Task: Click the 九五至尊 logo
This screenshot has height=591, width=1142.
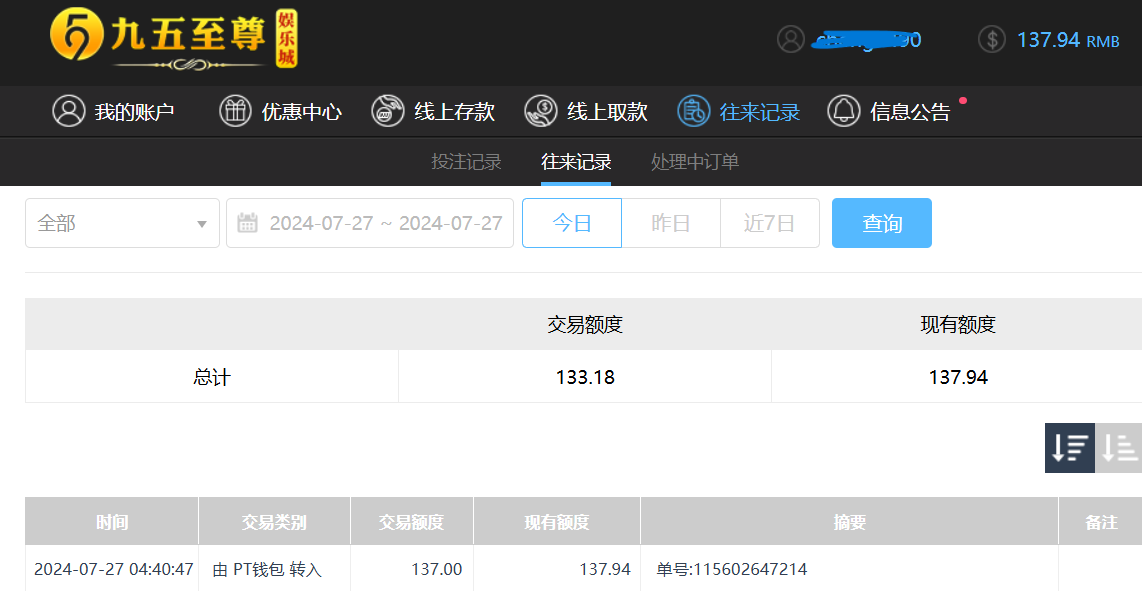Action: coord(173,41)
